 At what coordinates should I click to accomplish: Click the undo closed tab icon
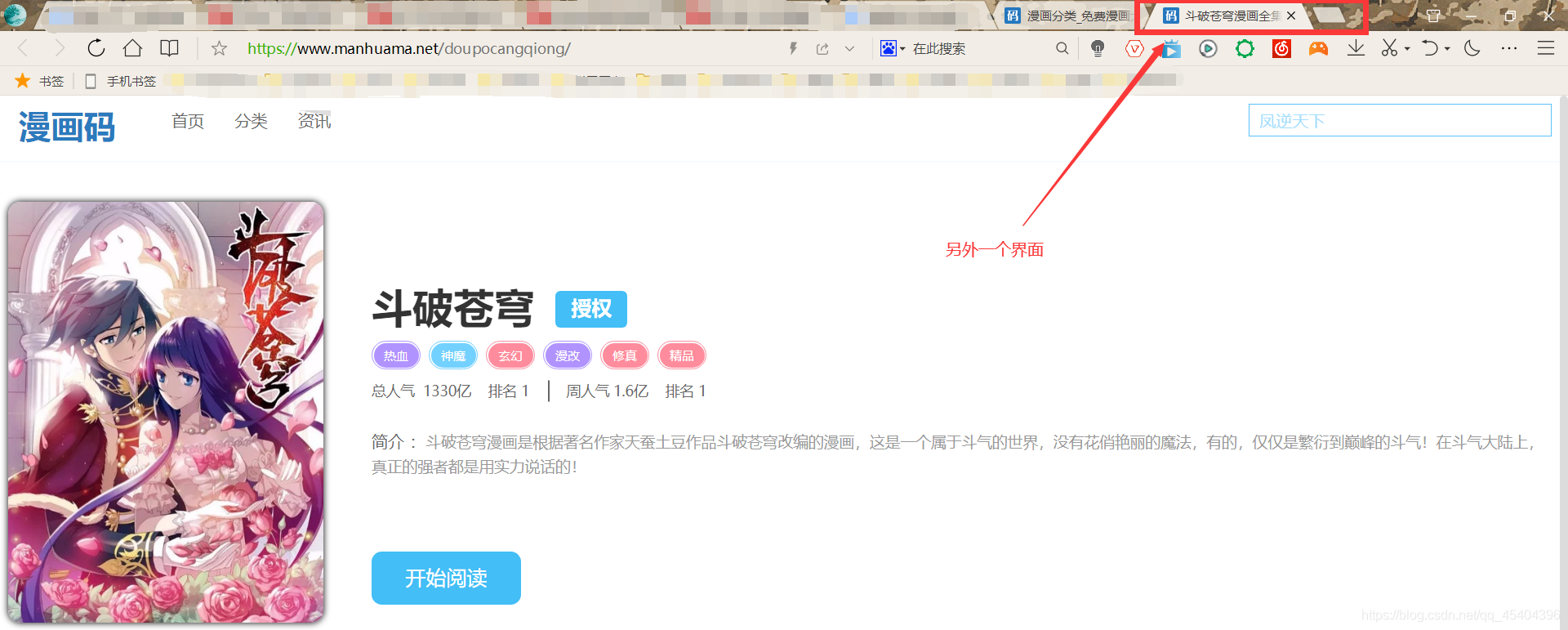tap(1429, 48)
